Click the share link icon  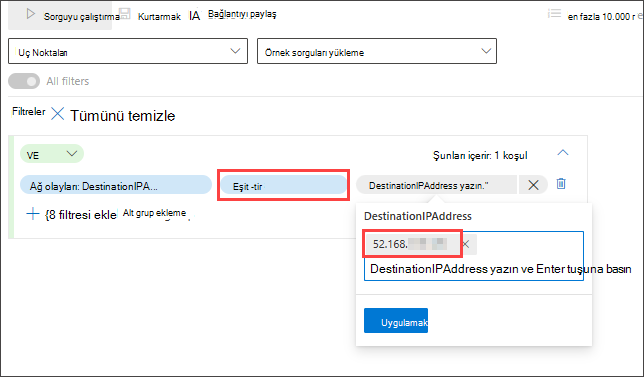(194, 16)
